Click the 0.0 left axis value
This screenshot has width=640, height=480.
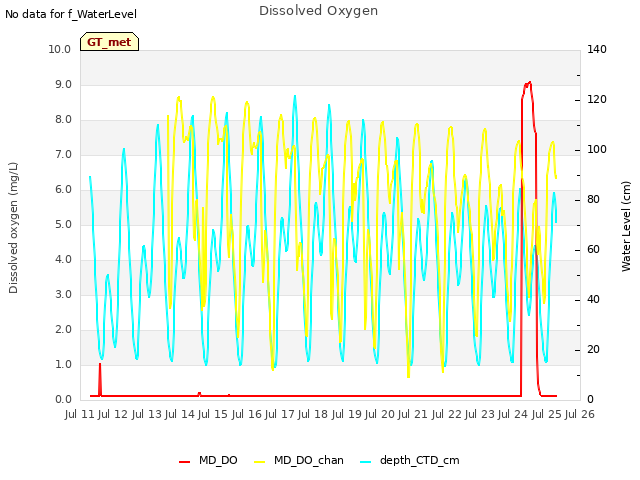[63, 400]
